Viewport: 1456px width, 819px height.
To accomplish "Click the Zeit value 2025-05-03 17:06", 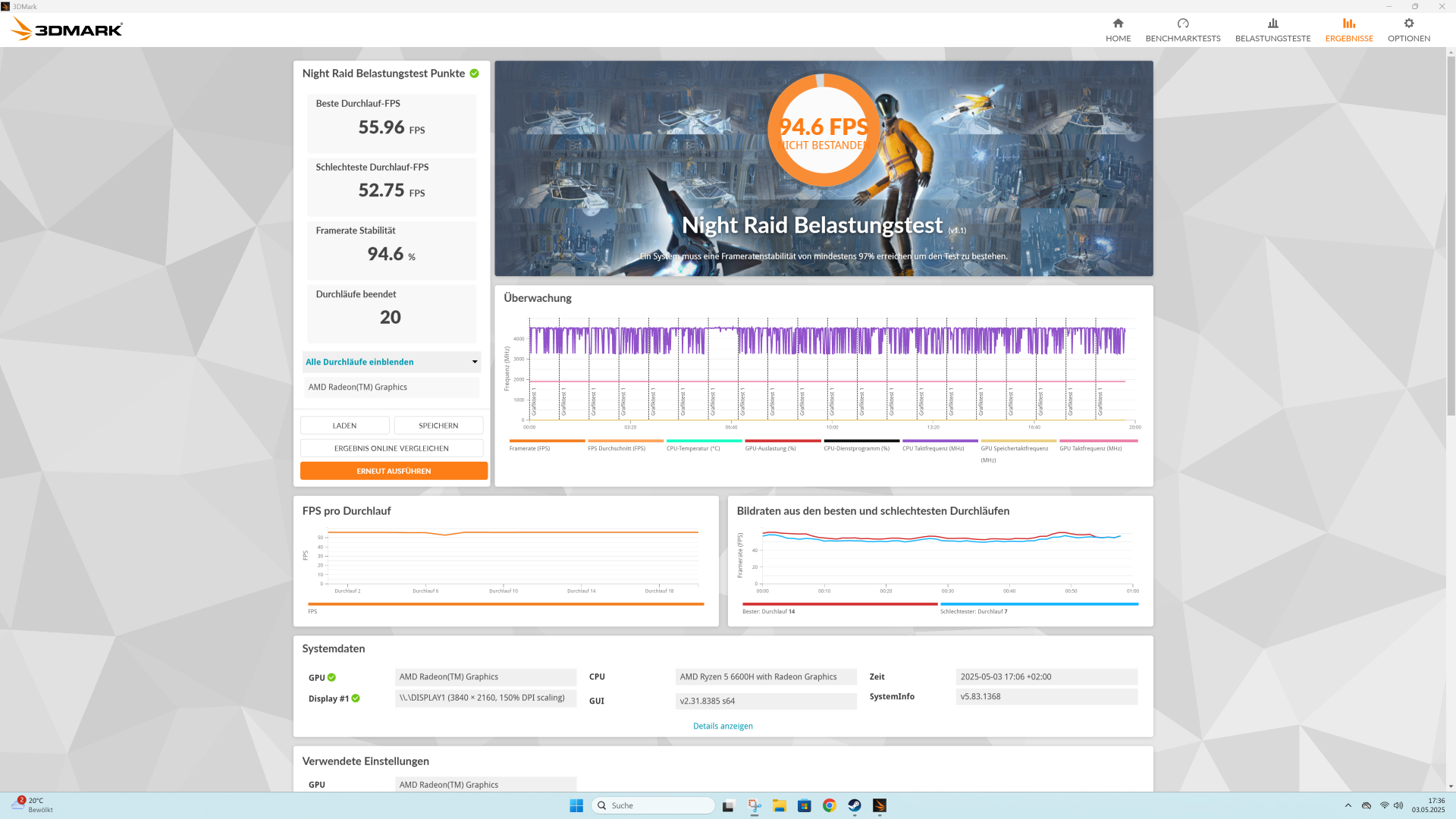I will [1046, 676].
